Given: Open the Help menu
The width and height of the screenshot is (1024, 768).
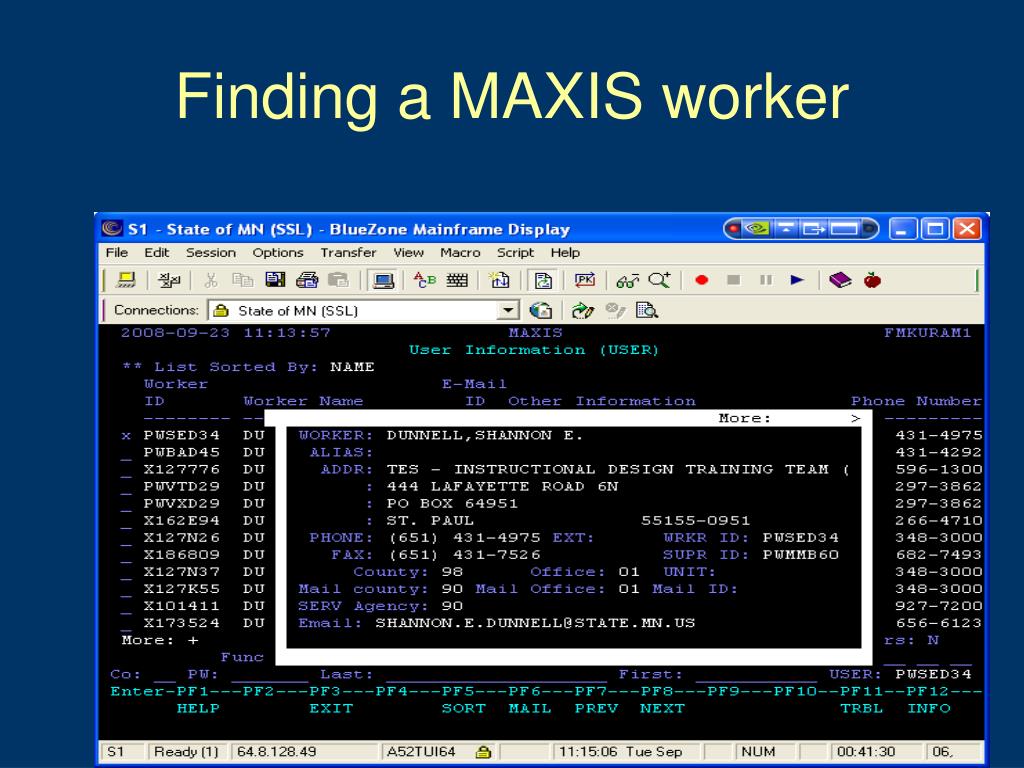Looking at the screenshot, I should point(565,253).
